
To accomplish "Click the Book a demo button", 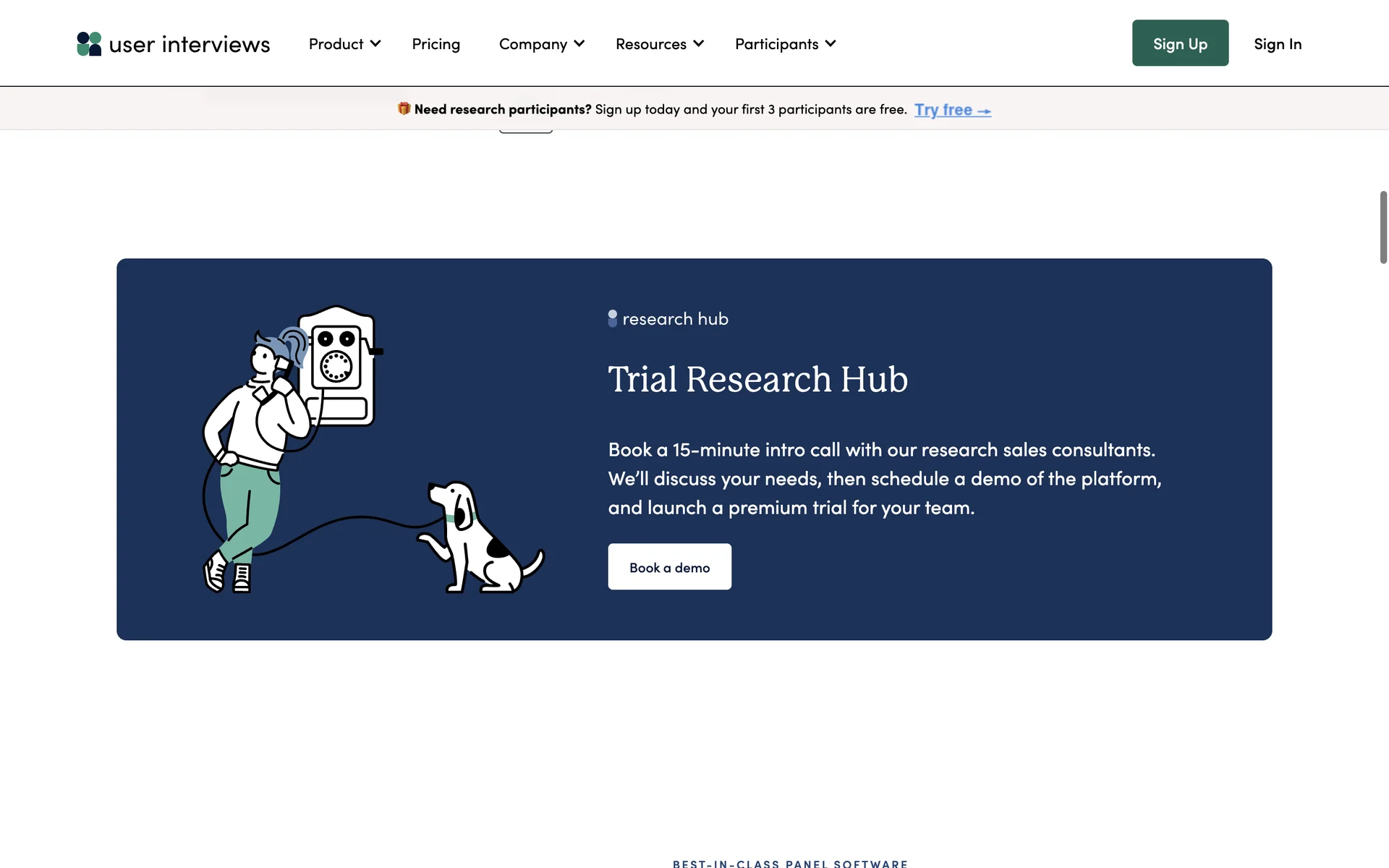I will click(669, 567).
